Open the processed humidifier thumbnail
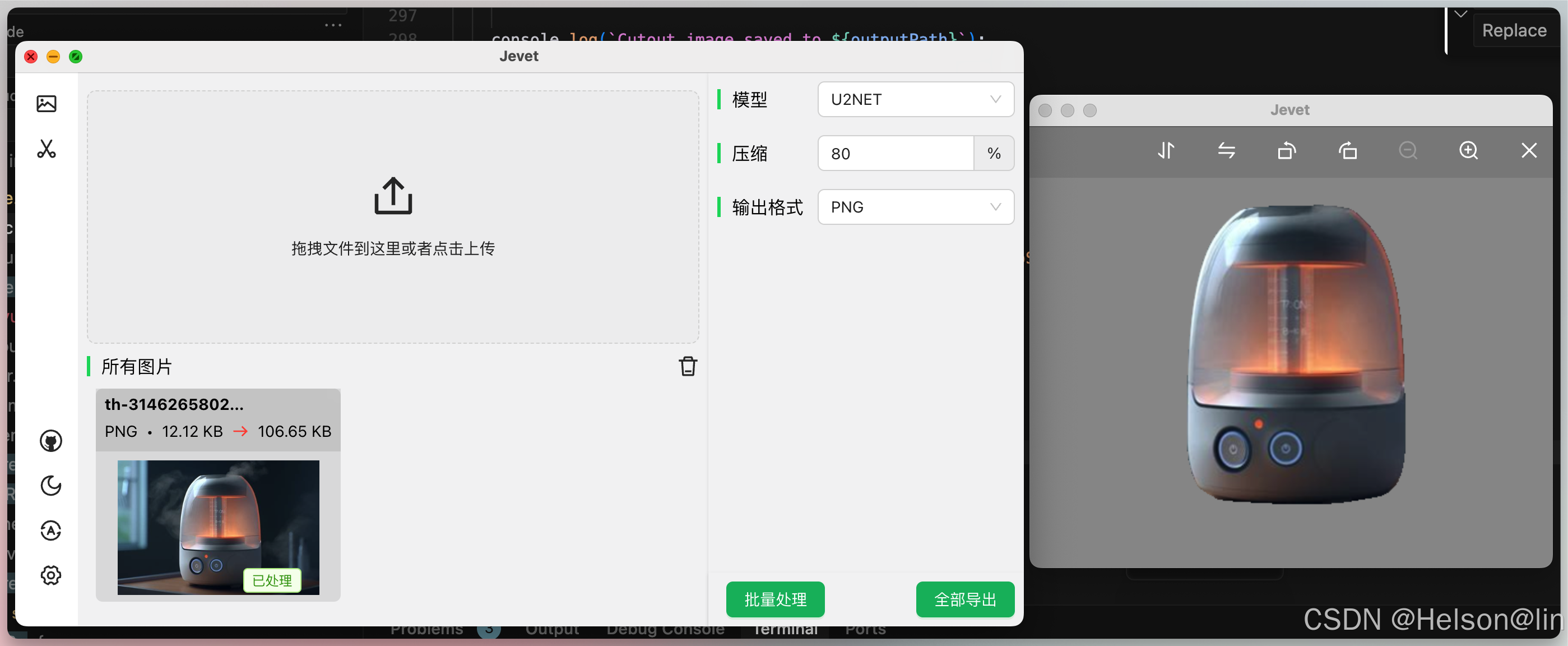This screenshot has width=1568, height=646. coord(218,527)
